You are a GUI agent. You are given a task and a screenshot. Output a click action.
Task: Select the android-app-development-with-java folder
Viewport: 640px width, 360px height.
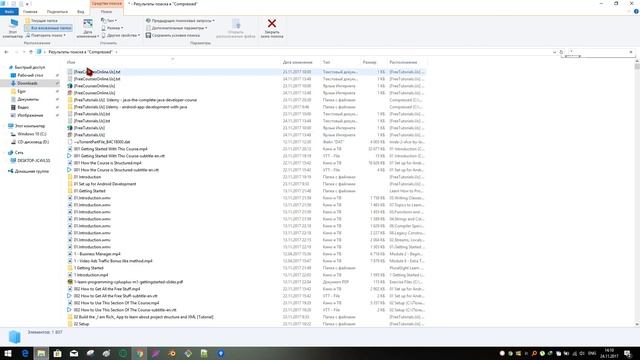click(x=130, y=107)
